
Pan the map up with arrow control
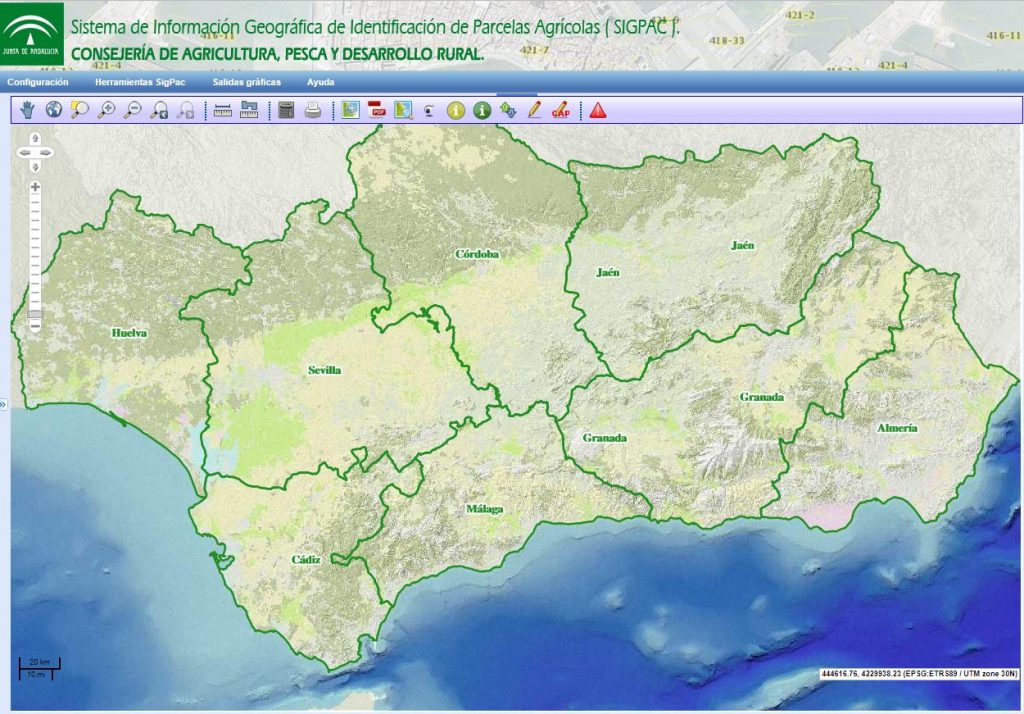(35, 138)
